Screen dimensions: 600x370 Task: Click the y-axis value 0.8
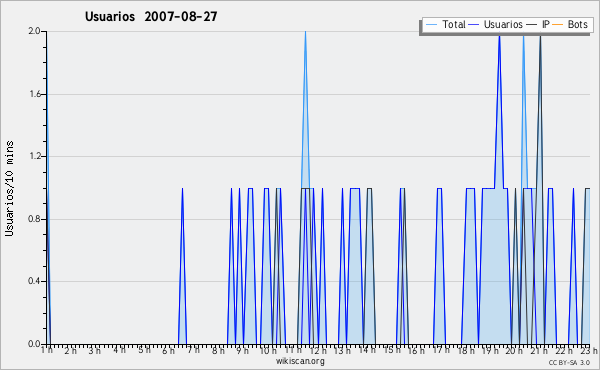34,219
